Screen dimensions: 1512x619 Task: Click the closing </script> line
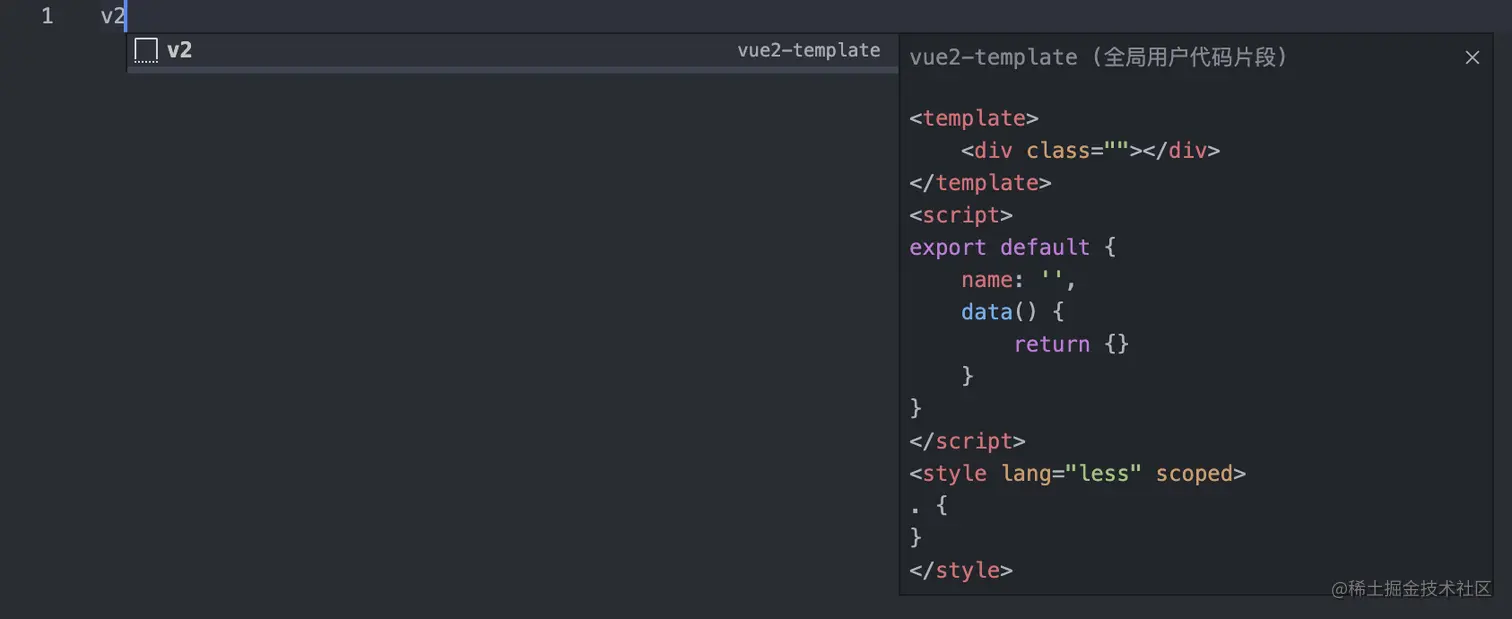tap(968, 441)
